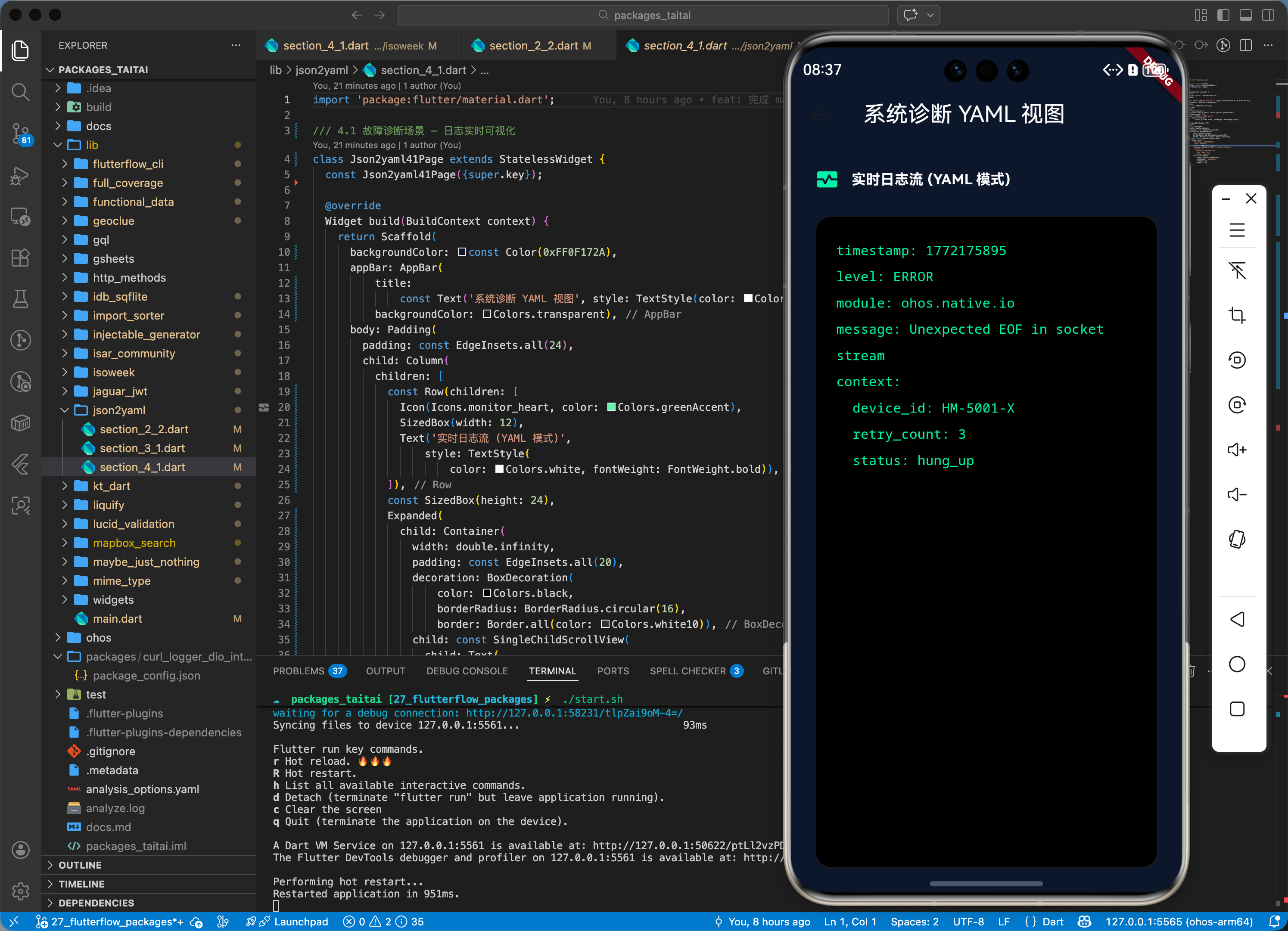The width and height of the screenshot is (1288, 931).
Task: Toggle the secondary sidebar layout button
Action: pyautogui.click(x=1268, y=16)
